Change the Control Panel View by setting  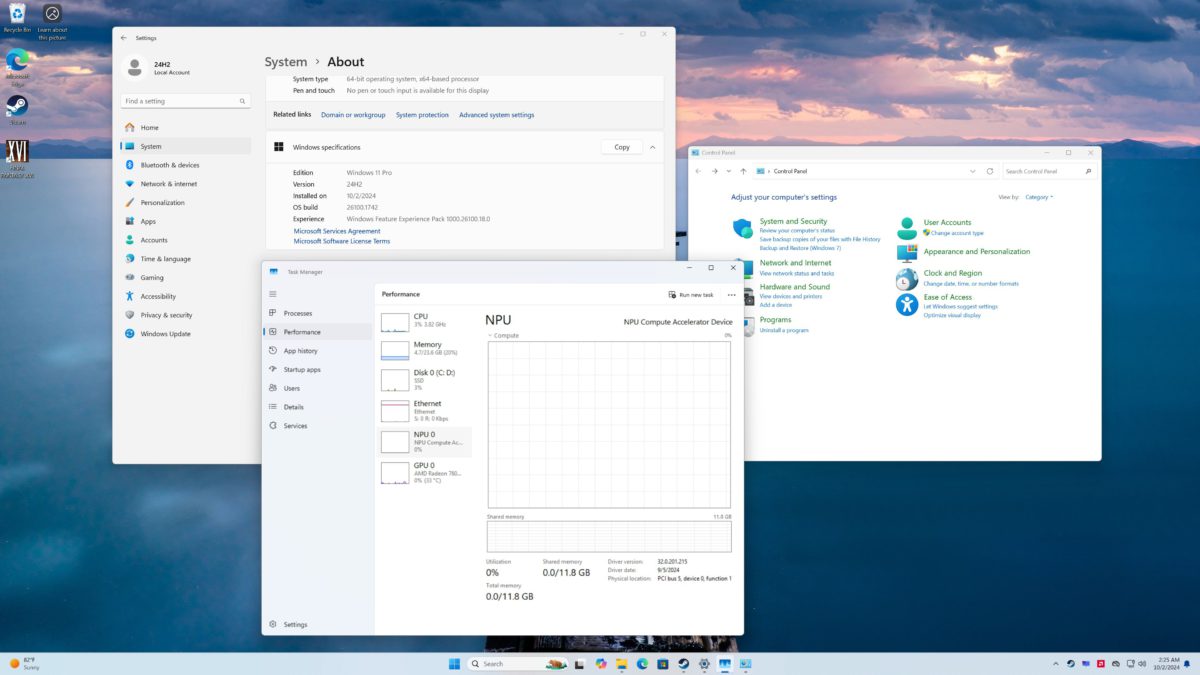coord(1039,196)
